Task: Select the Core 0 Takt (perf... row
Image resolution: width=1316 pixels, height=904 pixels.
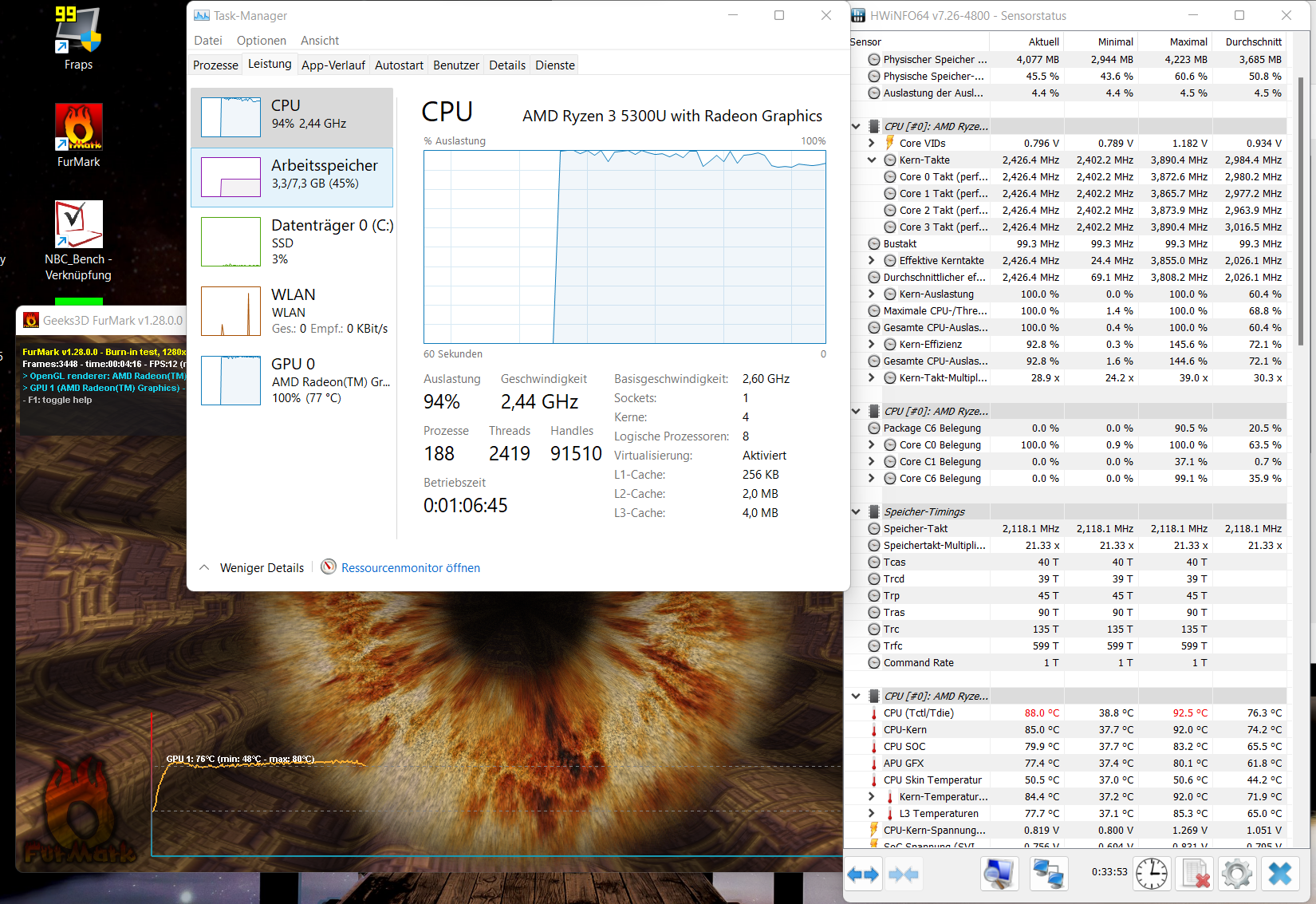Action: coord(1067,176)
